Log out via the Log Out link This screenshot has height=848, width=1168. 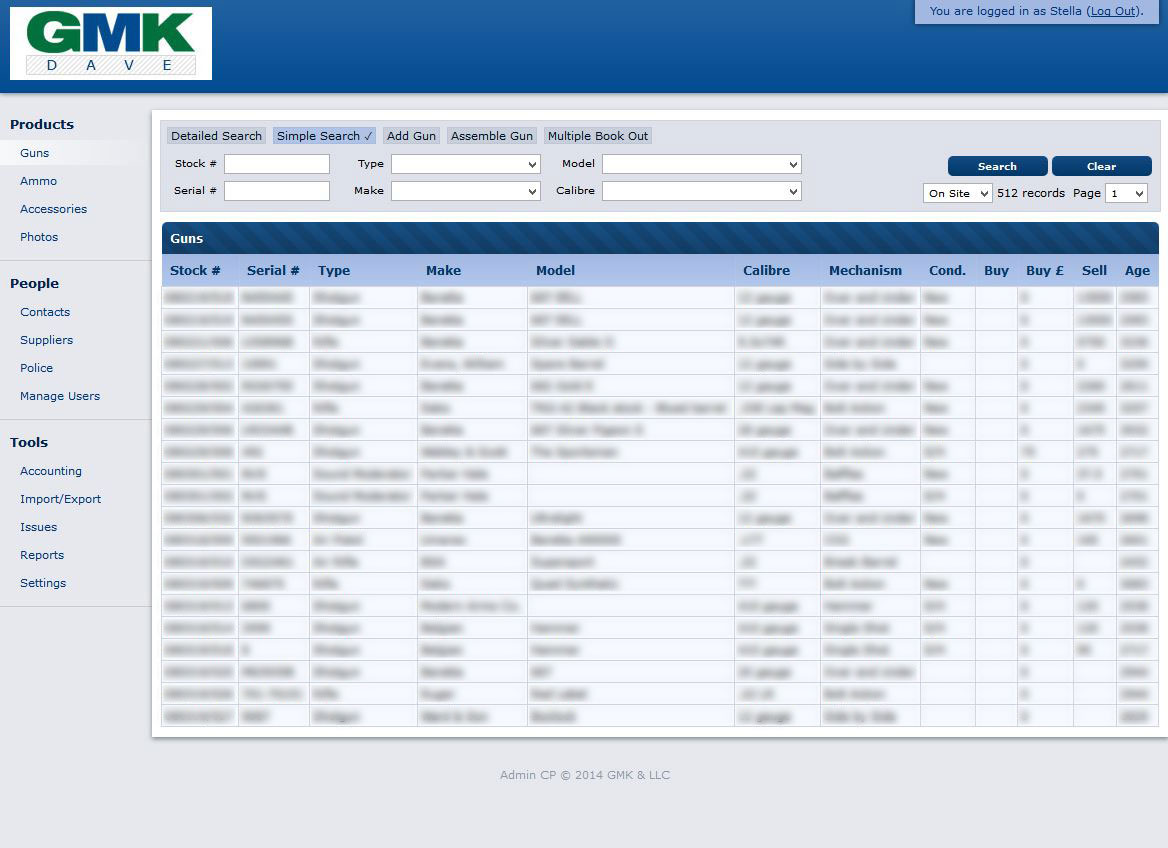[1113, 11]
